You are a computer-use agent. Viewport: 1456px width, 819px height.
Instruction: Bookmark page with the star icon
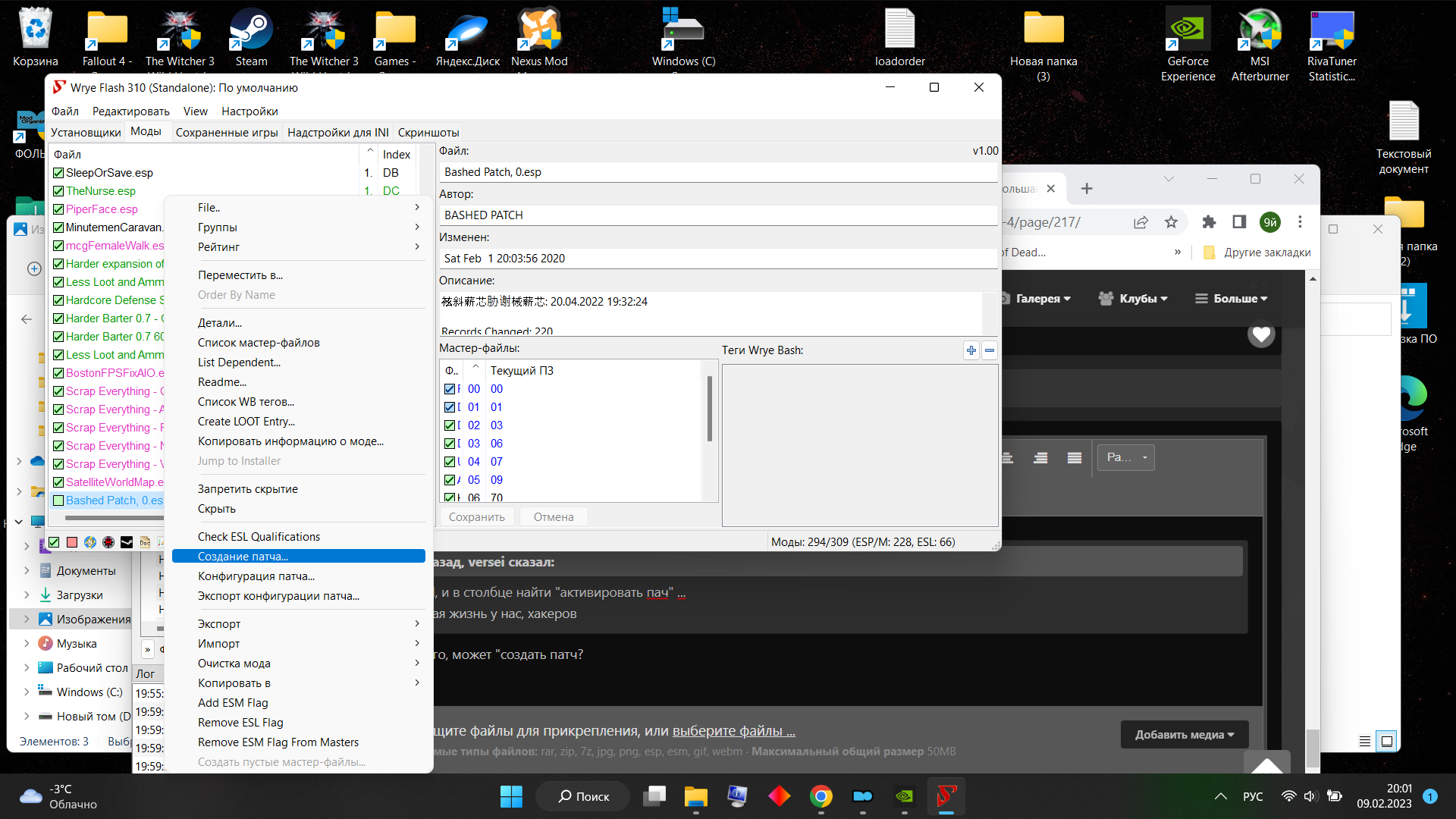click(x=1171, y=222)
